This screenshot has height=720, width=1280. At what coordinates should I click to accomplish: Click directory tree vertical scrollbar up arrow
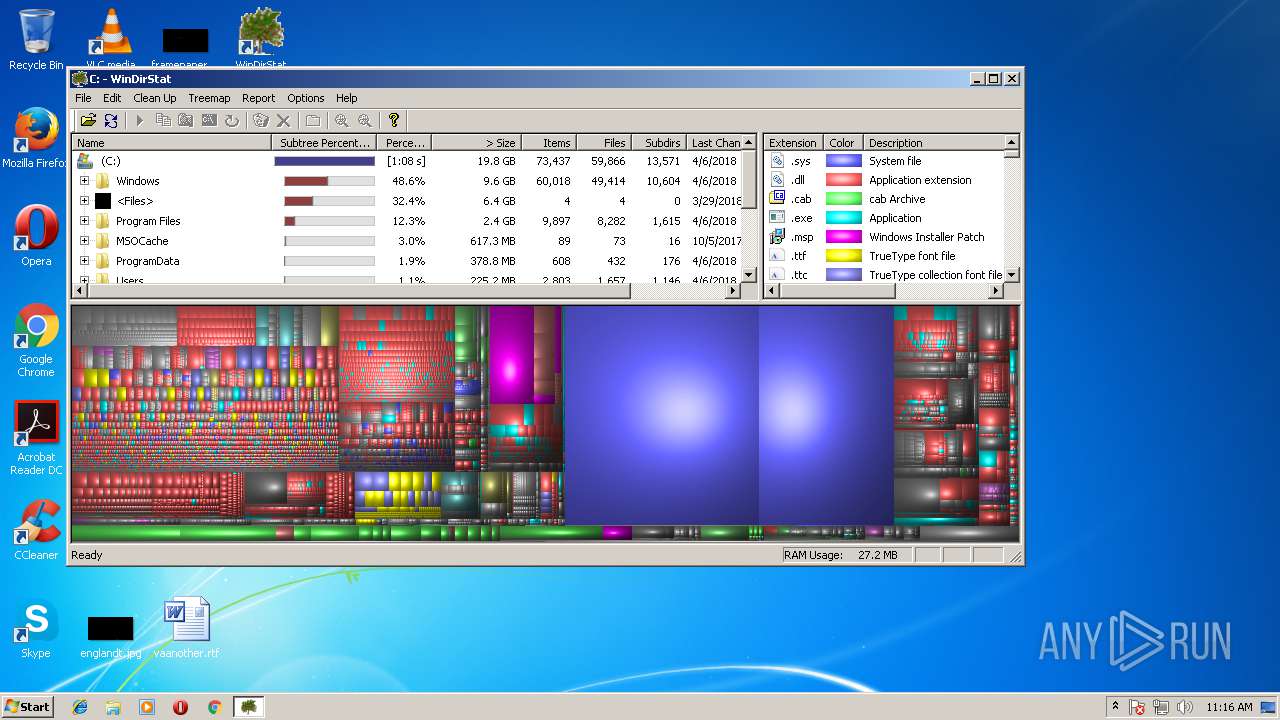click(x=749, y=143)
